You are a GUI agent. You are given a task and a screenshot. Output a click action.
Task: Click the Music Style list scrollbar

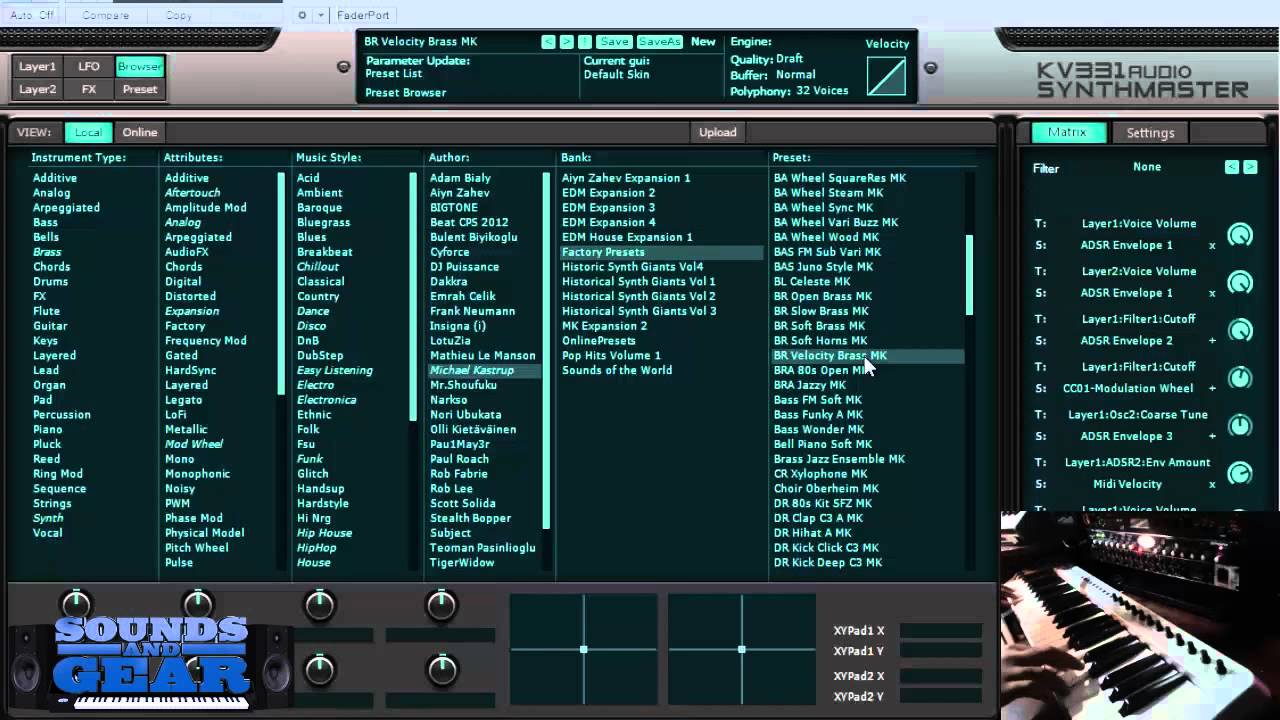414,297
